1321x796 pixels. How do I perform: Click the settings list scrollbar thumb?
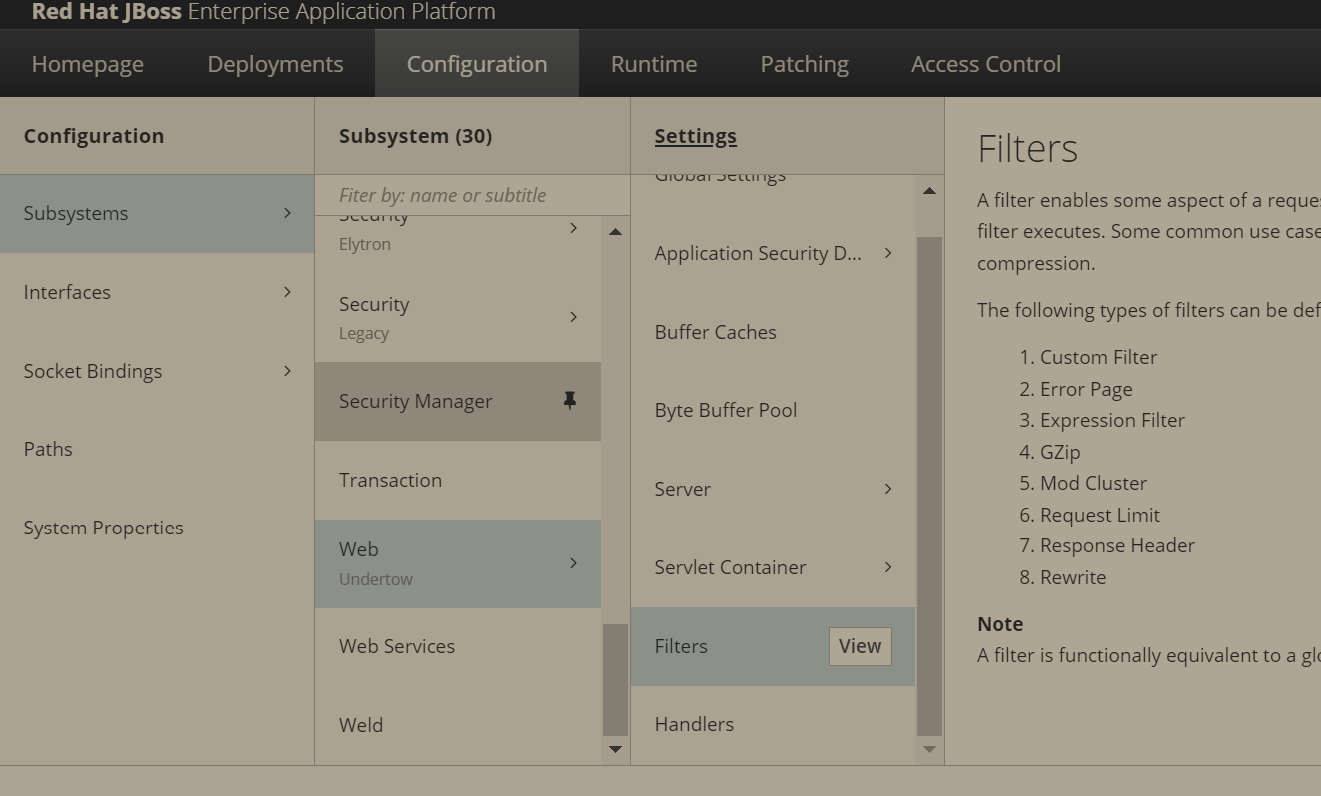click(x=929, y=486)
